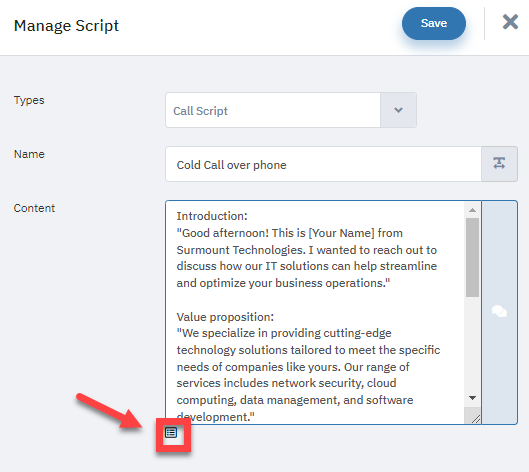Click the Types field label
529x472 pixels.
(x=29, y=101)
